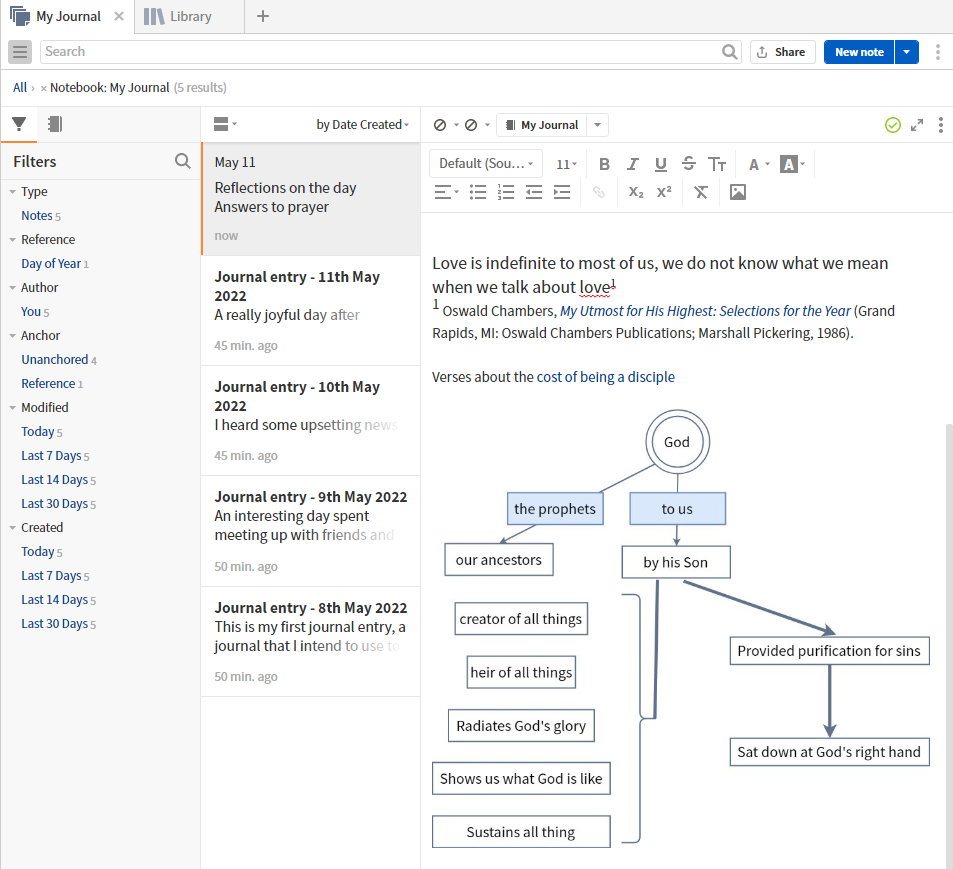953x869 pixels.
Task: Go to the All breadcrumb
Action: pos(20,88)
